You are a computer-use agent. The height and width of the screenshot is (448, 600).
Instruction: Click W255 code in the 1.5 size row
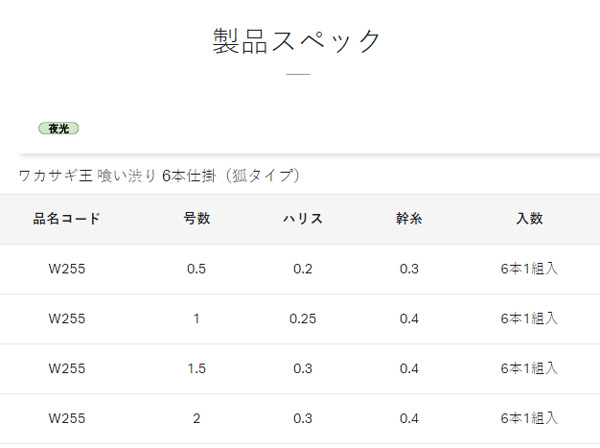point(67,368)
